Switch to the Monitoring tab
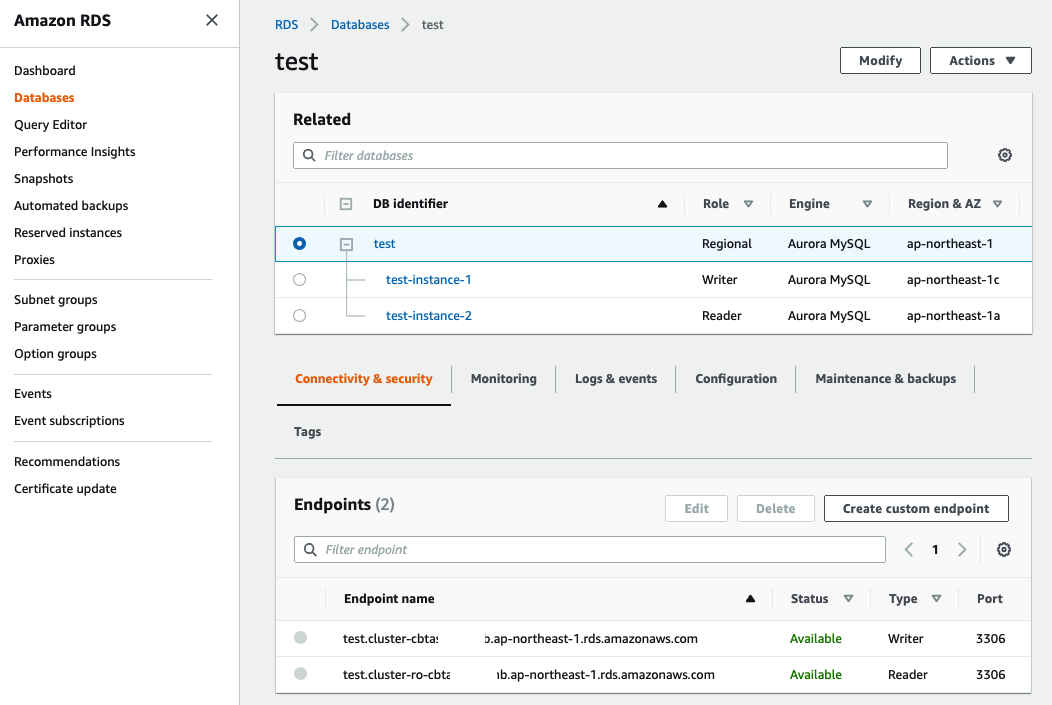The height and width of the screenshot is (705, 1052). coord(503,379)
